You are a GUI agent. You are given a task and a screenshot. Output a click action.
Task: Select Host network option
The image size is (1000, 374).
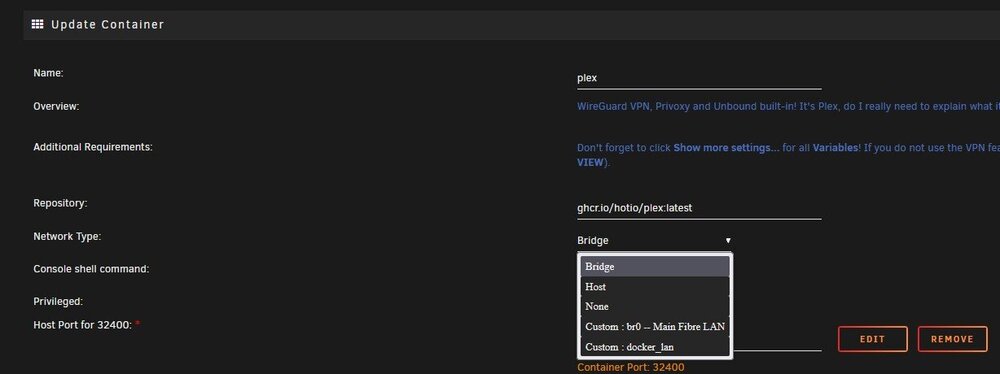tap(654, 287)
